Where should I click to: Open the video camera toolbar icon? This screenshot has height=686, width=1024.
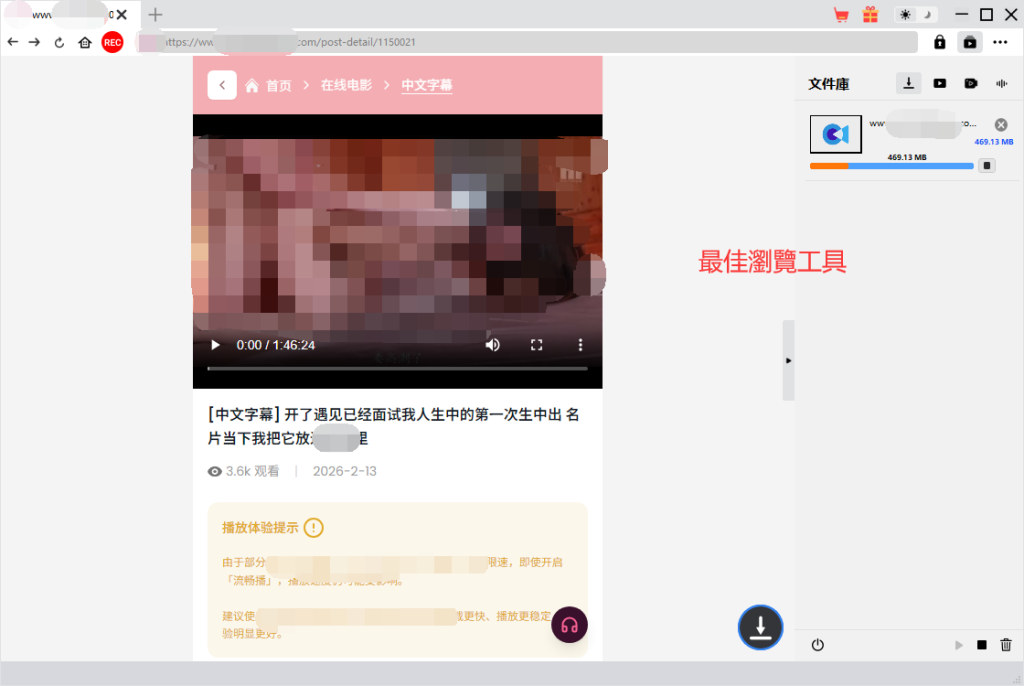[970, 42]
